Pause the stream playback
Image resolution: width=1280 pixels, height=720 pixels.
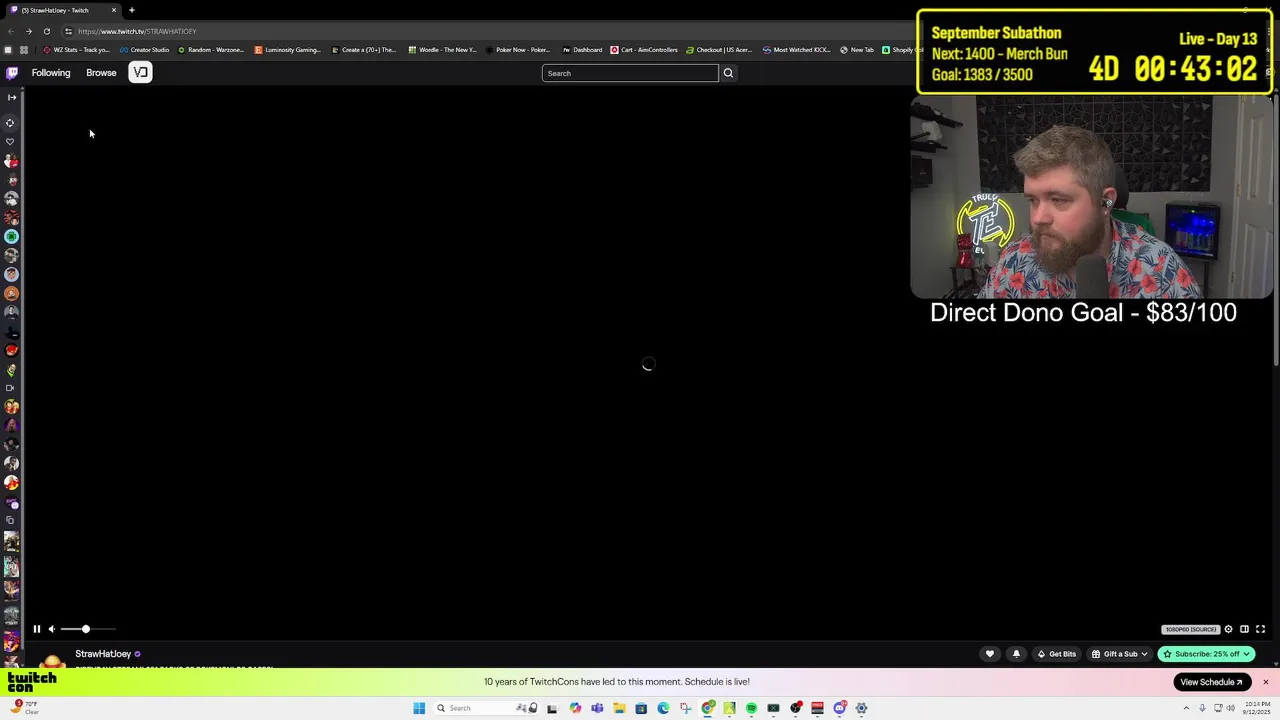37,629
